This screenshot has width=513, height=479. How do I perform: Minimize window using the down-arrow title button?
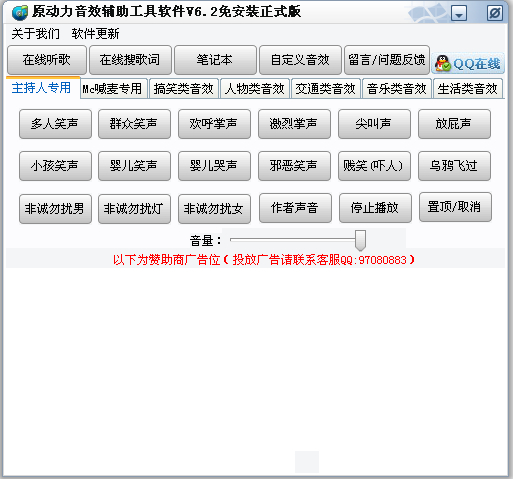[459, 13]
